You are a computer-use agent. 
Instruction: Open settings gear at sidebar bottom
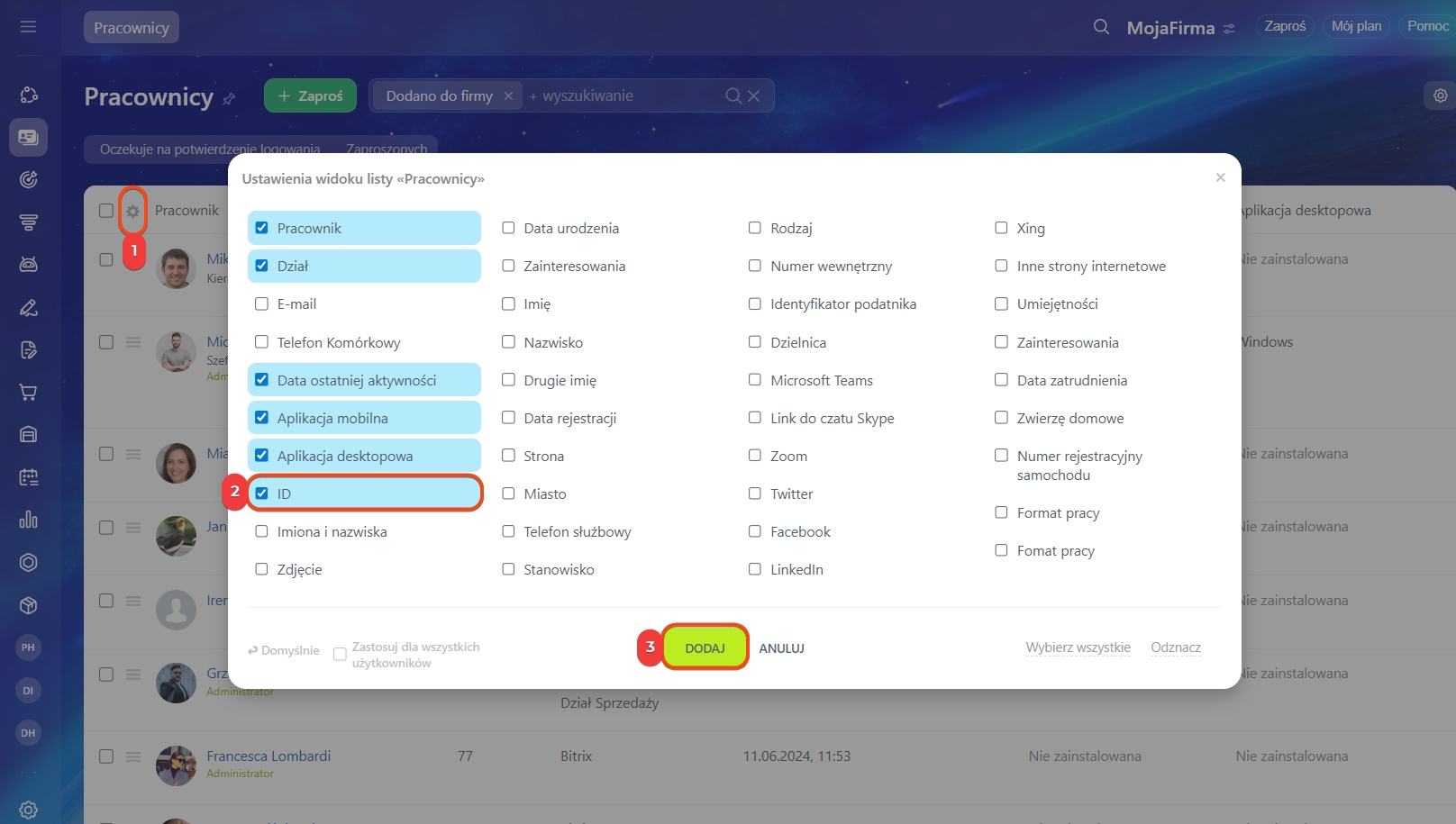click(x=29, y=810)
